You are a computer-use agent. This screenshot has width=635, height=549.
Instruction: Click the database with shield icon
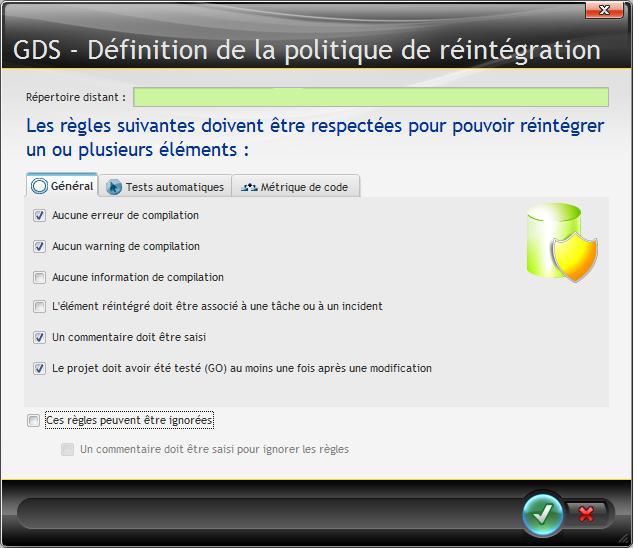[561, 242]
